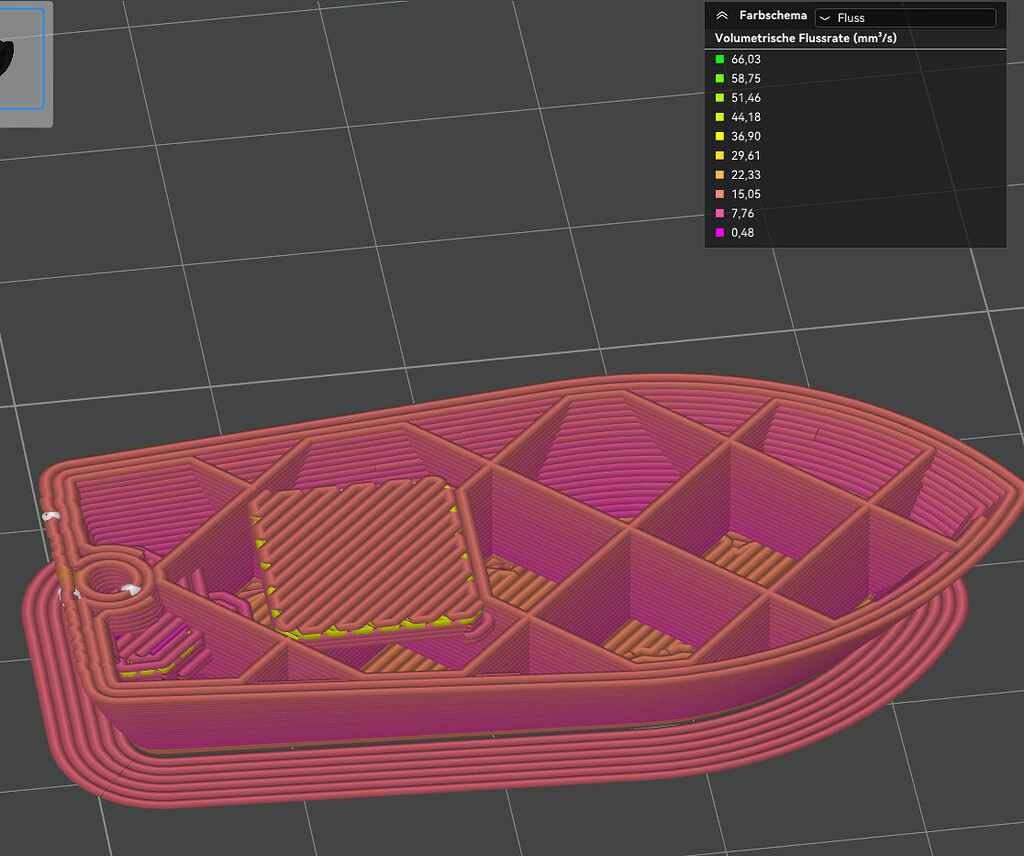Select the plate thumbnail with blue outline
The height and width of the screenshot is (856, 1024).
(x=21, y=58)
